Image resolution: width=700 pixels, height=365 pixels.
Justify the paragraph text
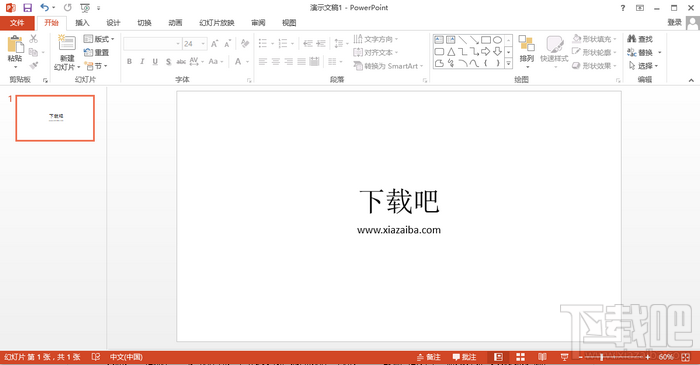tap(302, 62)
